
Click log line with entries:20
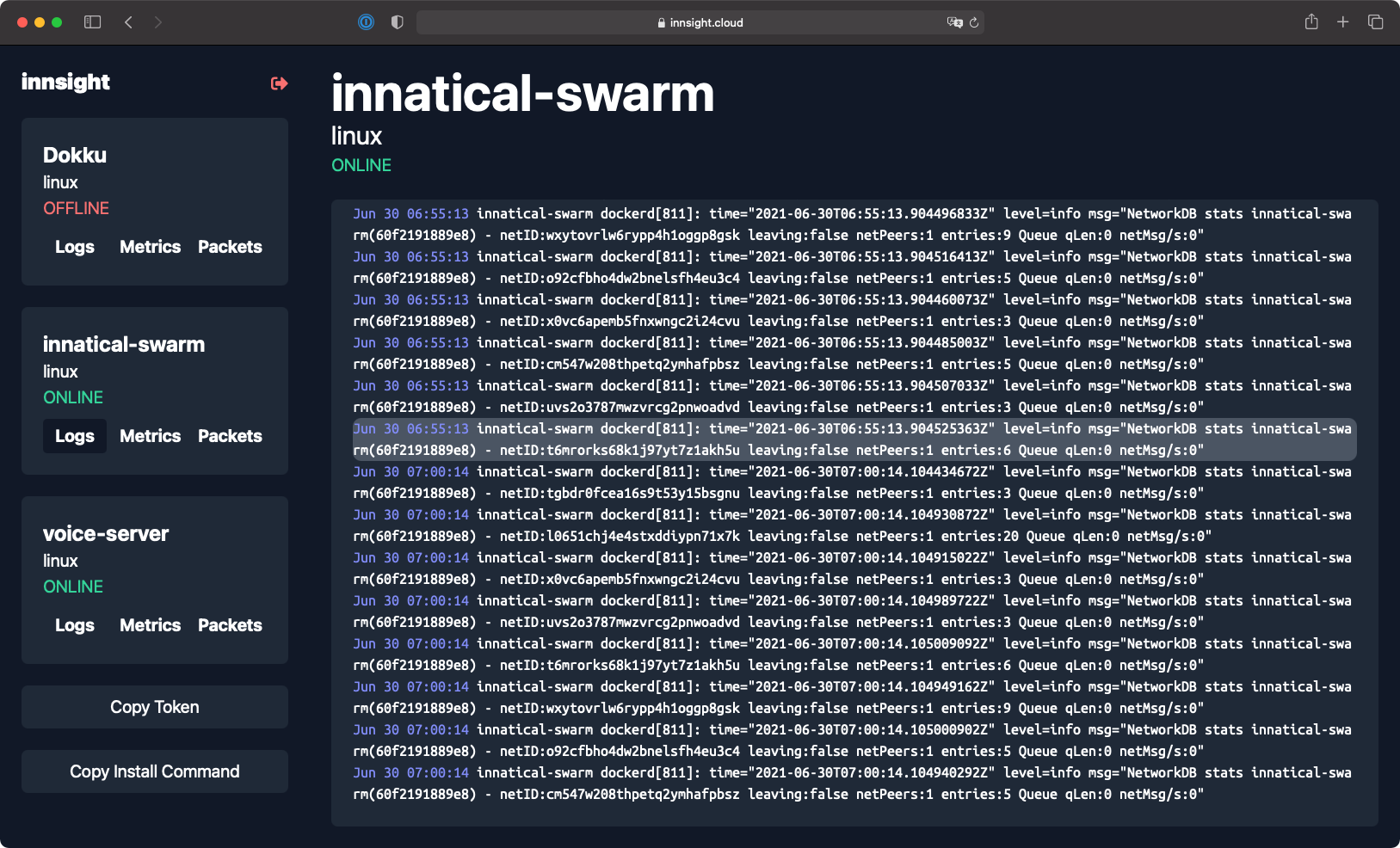[854, 525]
